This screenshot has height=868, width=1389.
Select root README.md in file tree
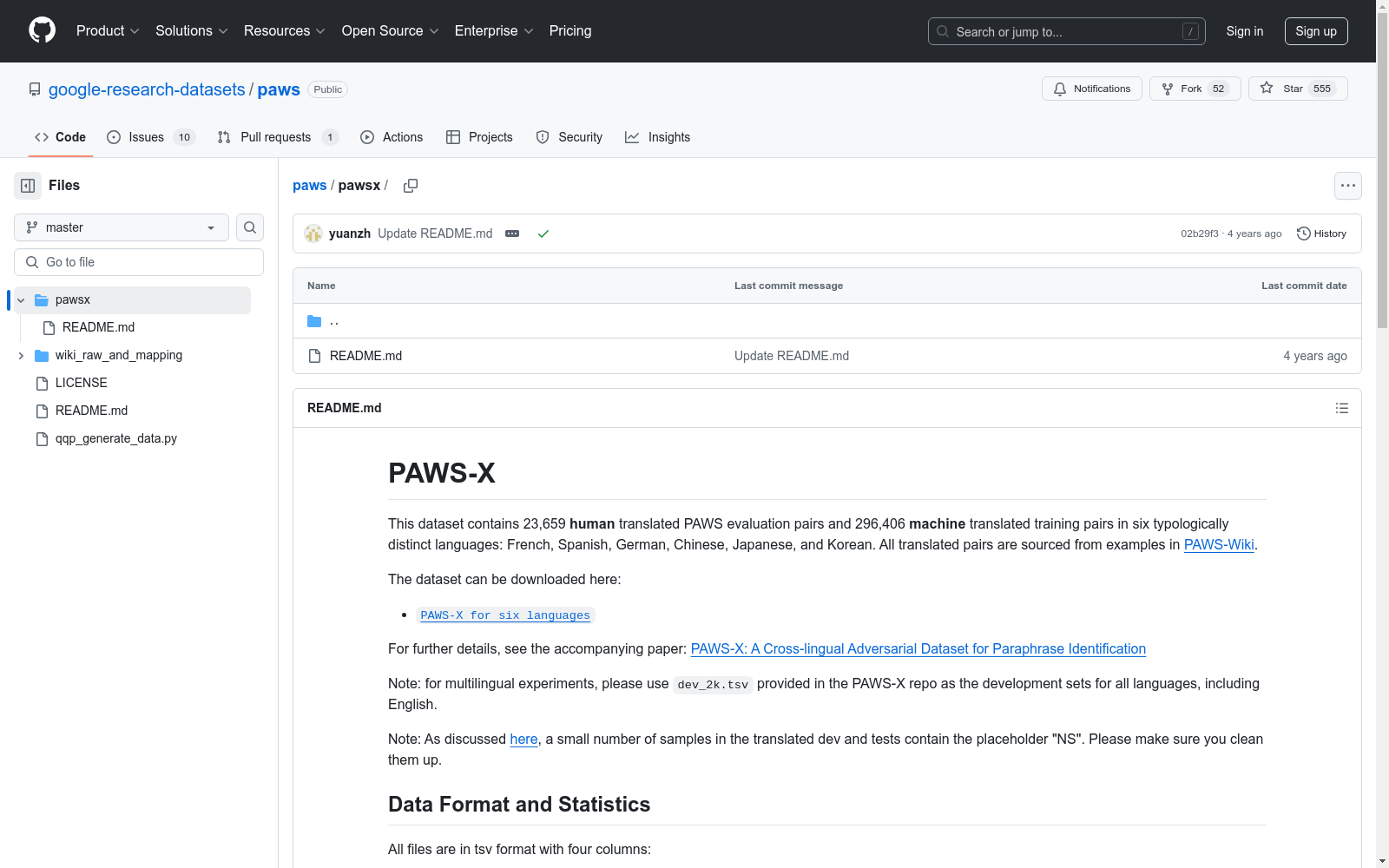pos(91,411)
